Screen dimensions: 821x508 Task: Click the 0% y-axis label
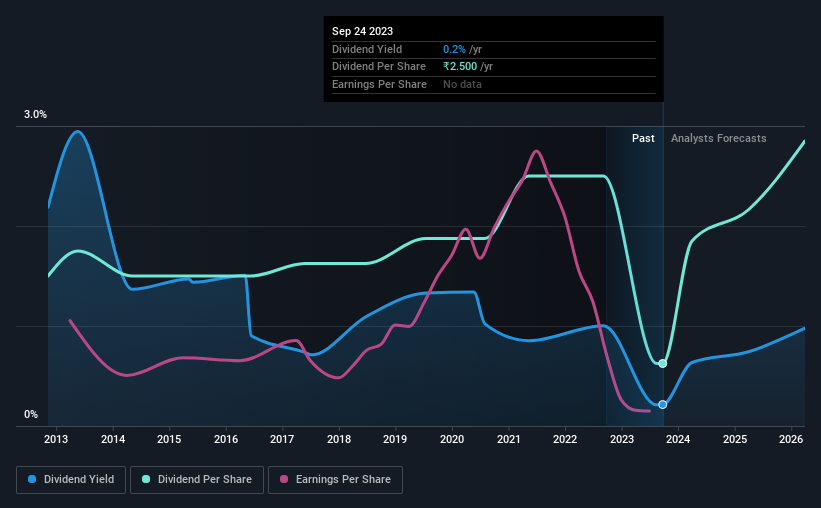(31, 414)
